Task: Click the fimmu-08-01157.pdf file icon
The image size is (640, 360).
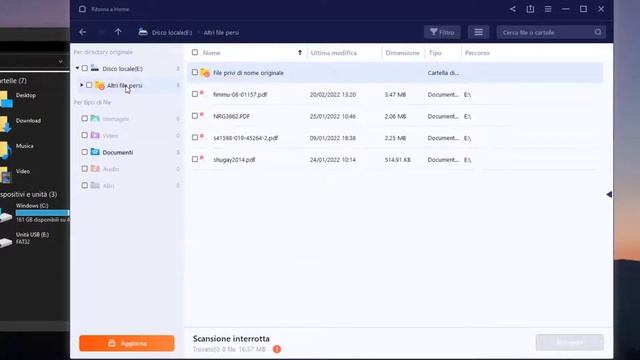Action: point(202,93)
